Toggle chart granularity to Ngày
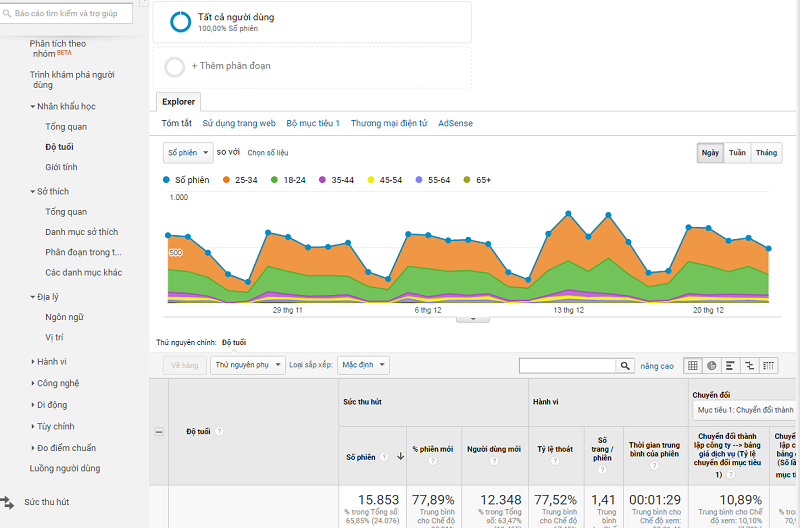Image resolution: width=800 pixels, height=528 pixels. tap(710, 153)
